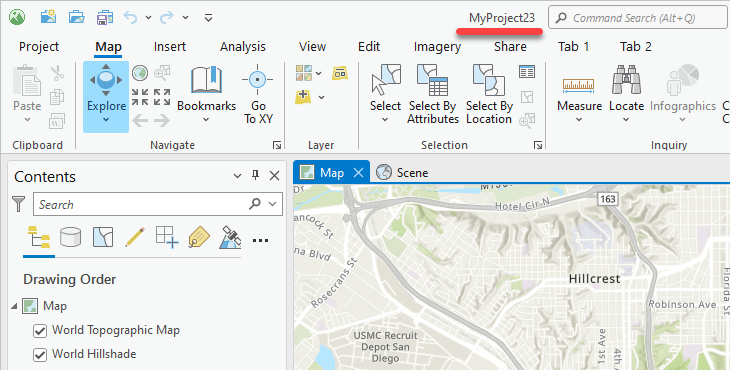Click the Full Extent globe icon
The image size is (730, 370).
(x=140, y=73)
